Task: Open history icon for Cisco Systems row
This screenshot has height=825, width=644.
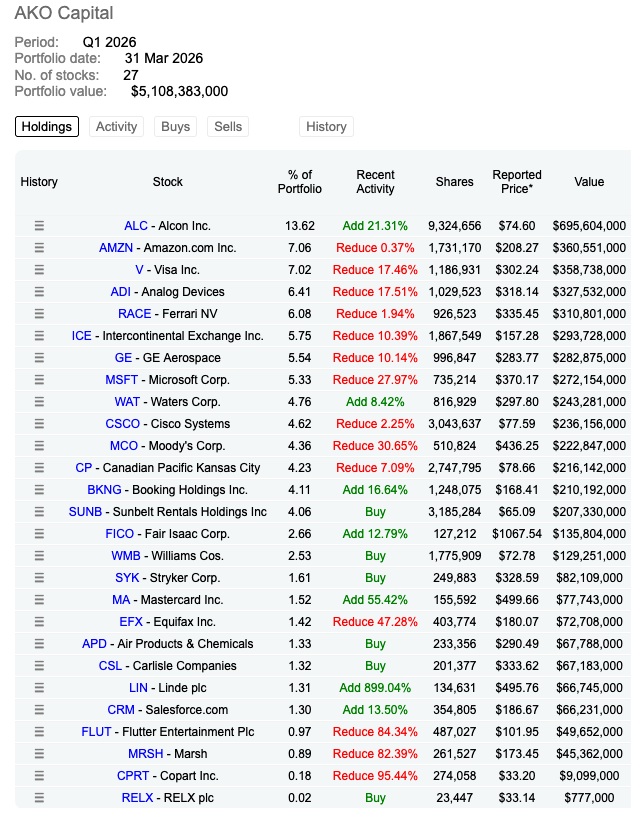Action: pos(39,424)
